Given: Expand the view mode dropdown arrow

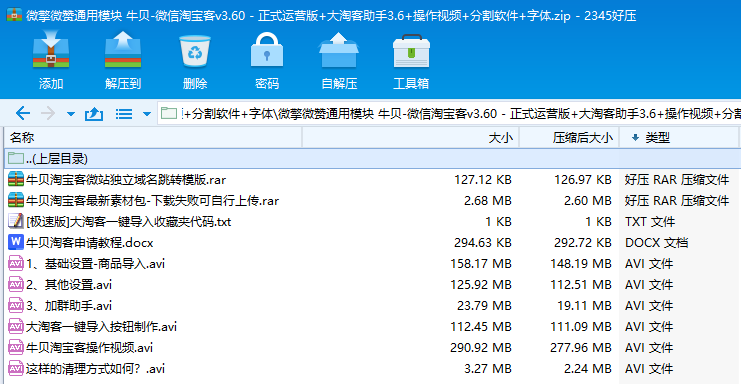Looking at the screenshot, I should [x=146, y=114].
